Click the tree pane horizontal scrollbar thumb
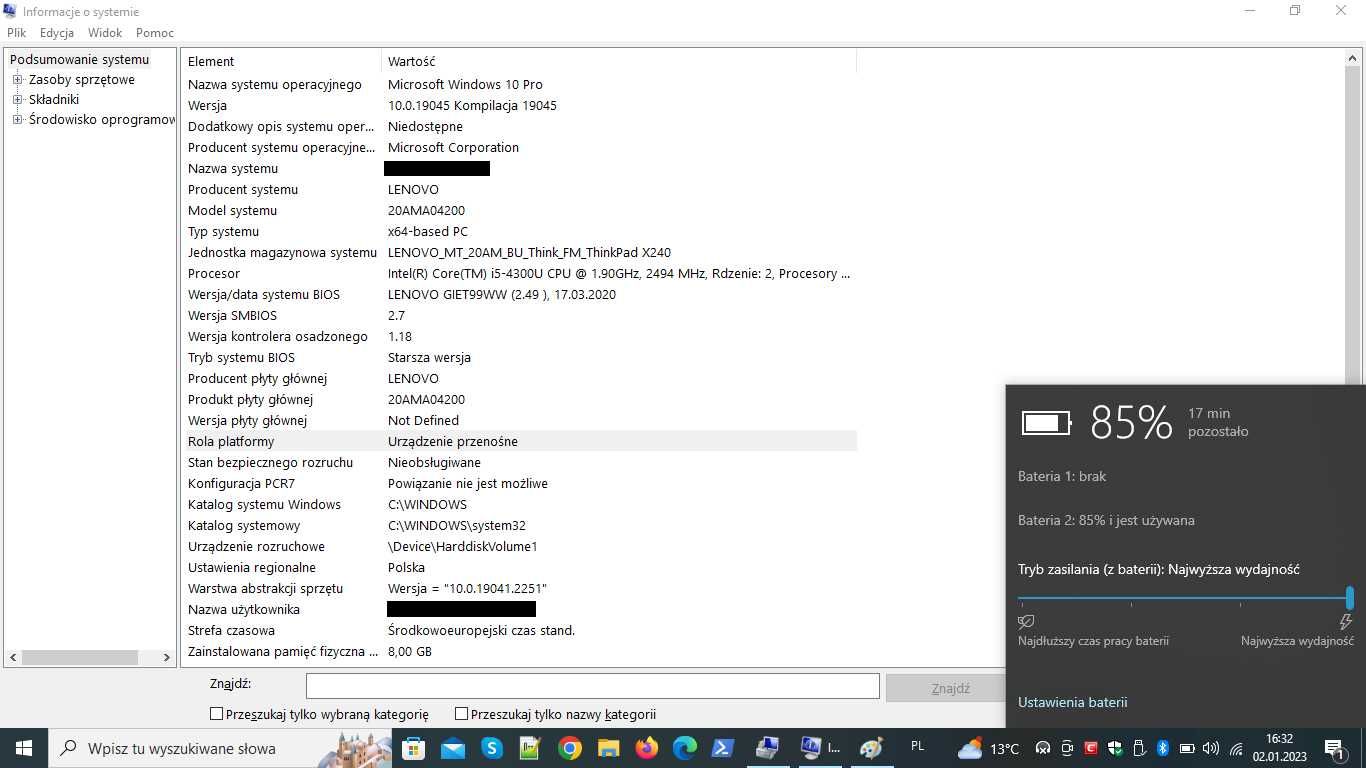Viewport: 1366px width, 768px height. 79,657
